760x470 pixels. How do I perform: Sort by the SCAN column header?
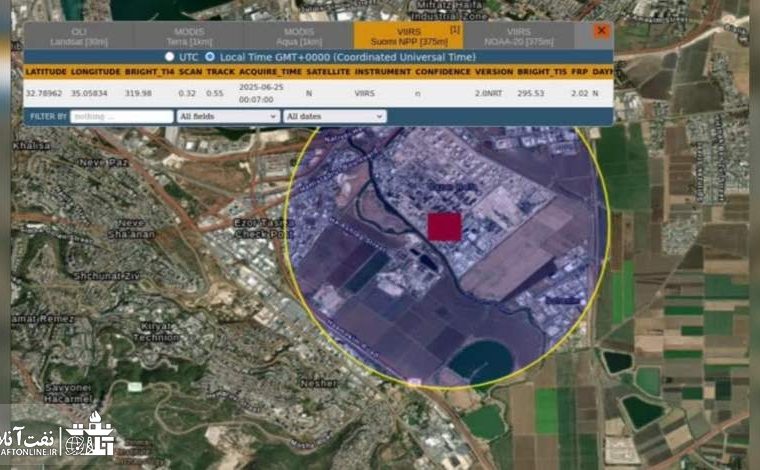point(190,72)
